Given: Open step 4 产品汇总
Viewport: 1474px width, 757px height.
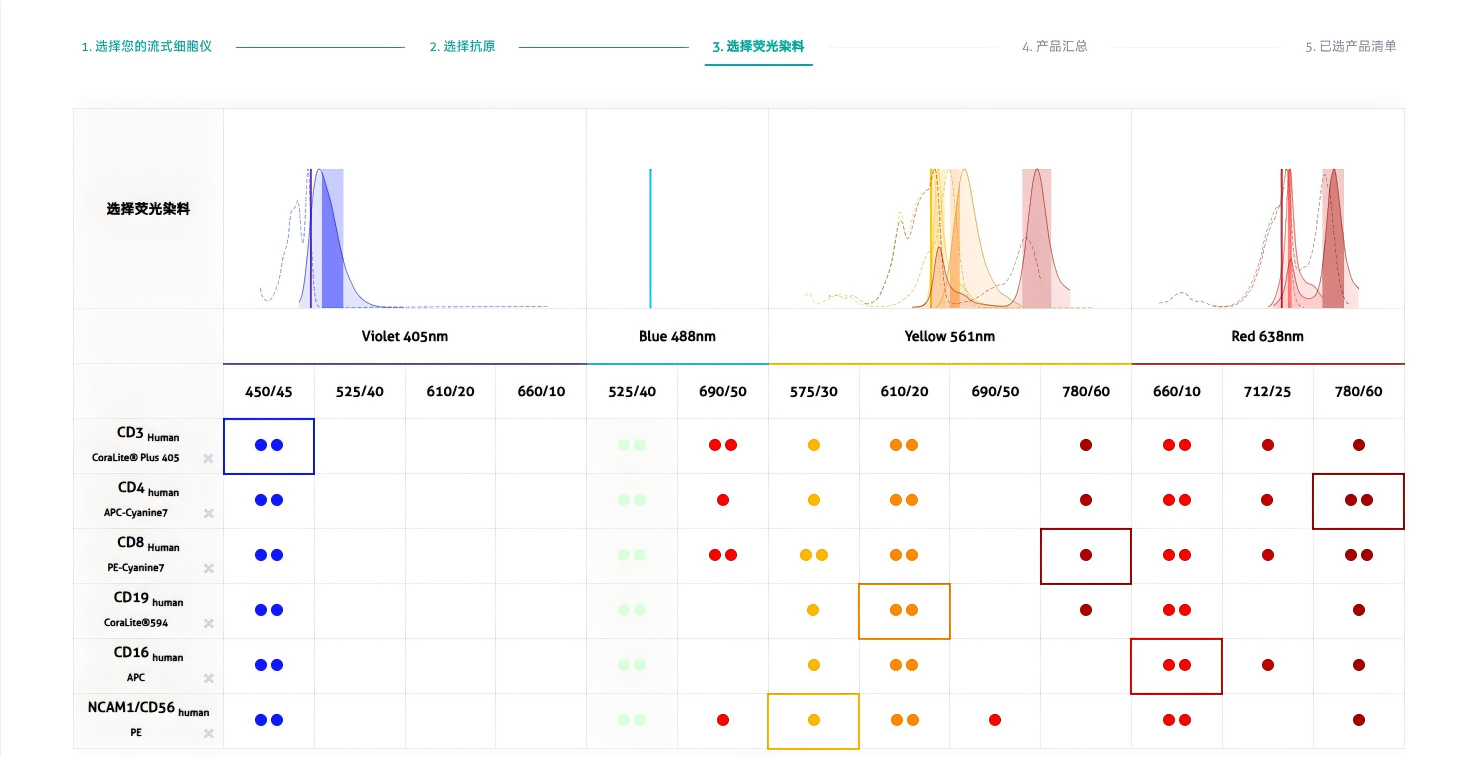Looking at the screenshot, I should click(1054, 47).
